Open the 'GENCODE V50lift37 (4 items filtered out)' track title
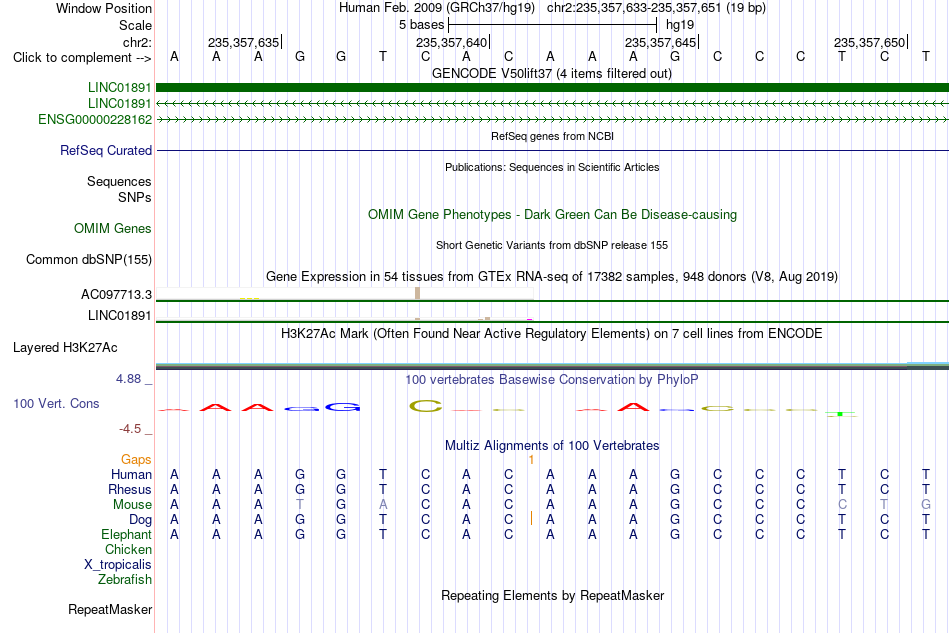This screenshot has width=950, height=633. click(x=551, y=74)
